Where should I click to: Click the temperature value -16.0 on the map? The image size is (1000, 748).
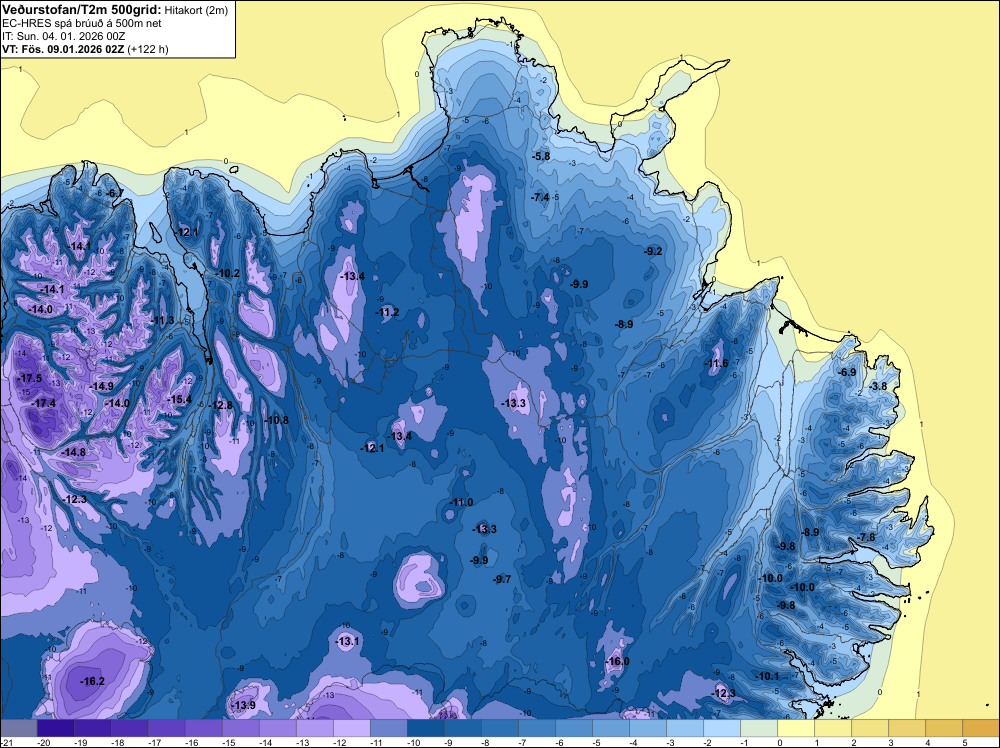point(617,662)
